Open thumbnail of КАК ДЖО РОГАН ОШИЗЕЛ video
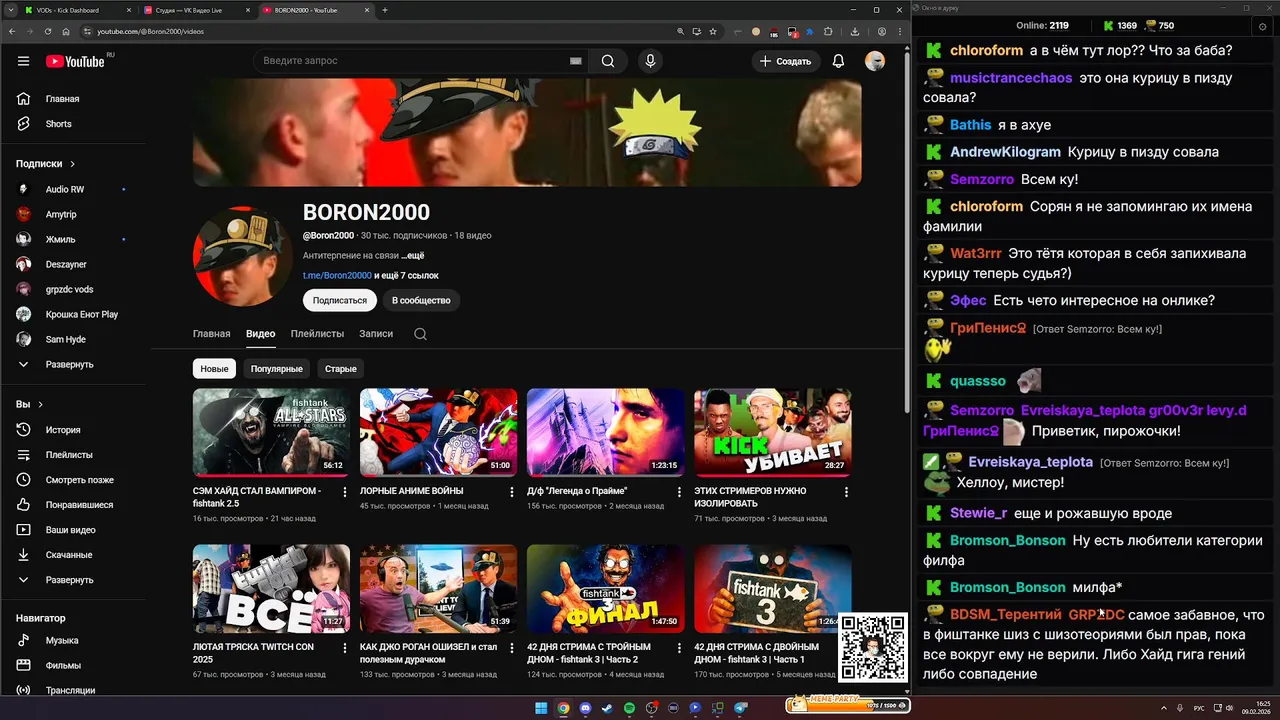The image size is (1280, 720). 439,588
